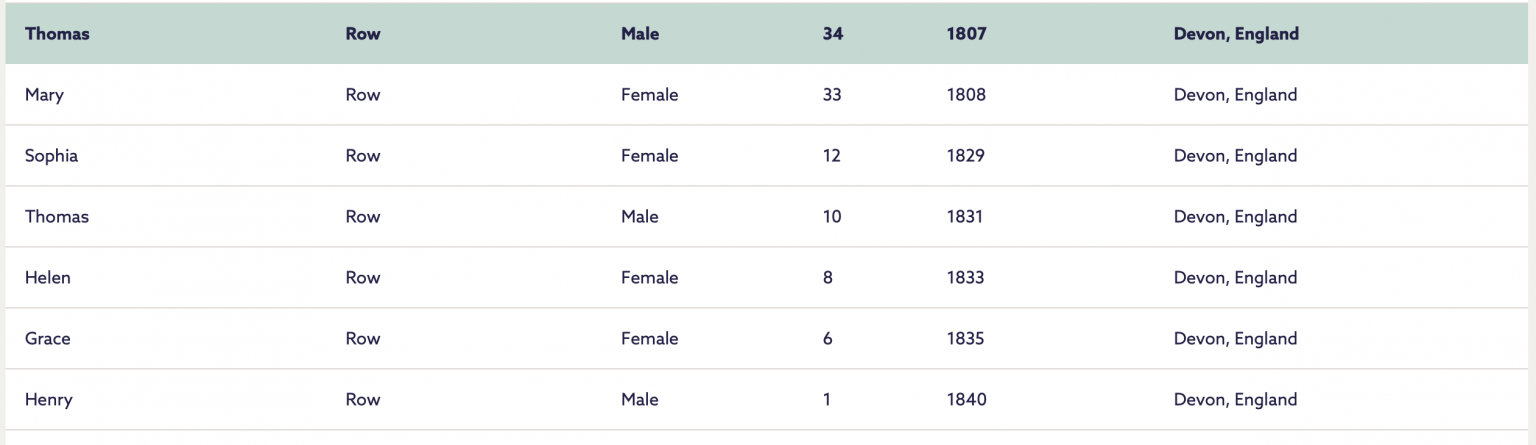Select age 33 in Mary's row
1536x445 pixels.
pyautogui.click(x=832, y=95)
